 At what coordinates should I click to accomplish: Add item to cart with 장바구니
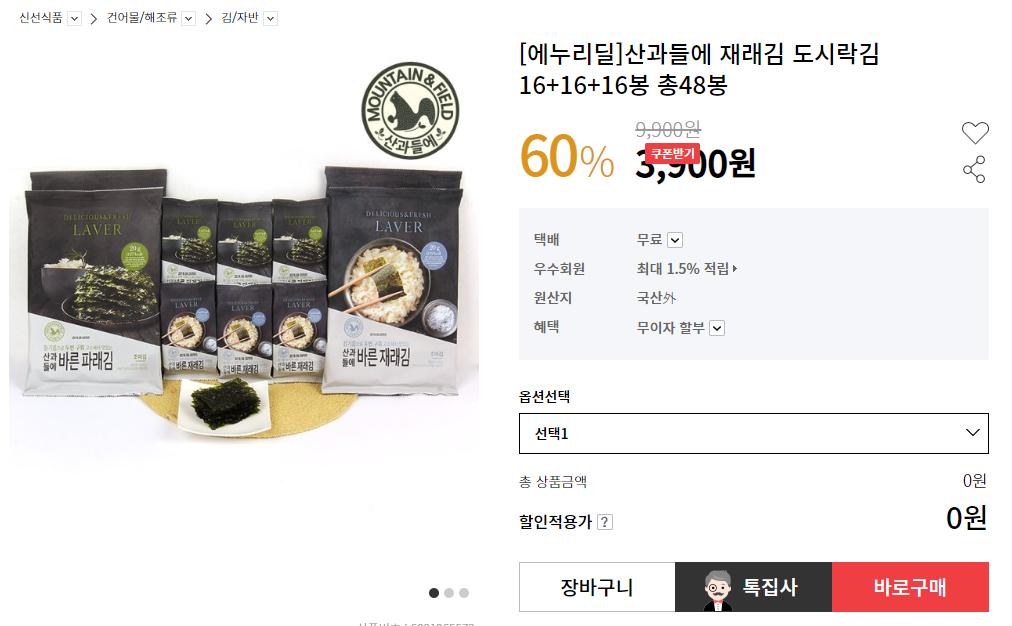(x=597, y=587)
